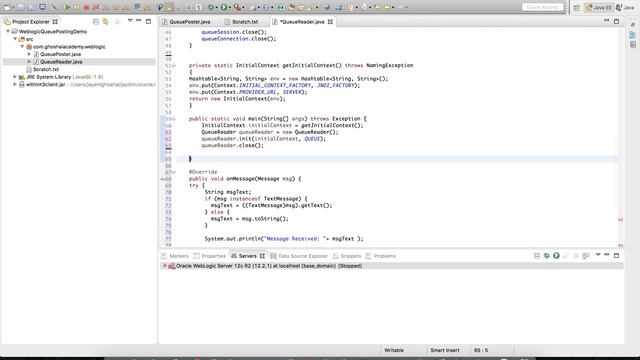Click the red error marker in overview ruler
Viewport: 640px width, 360px height.
620,220
